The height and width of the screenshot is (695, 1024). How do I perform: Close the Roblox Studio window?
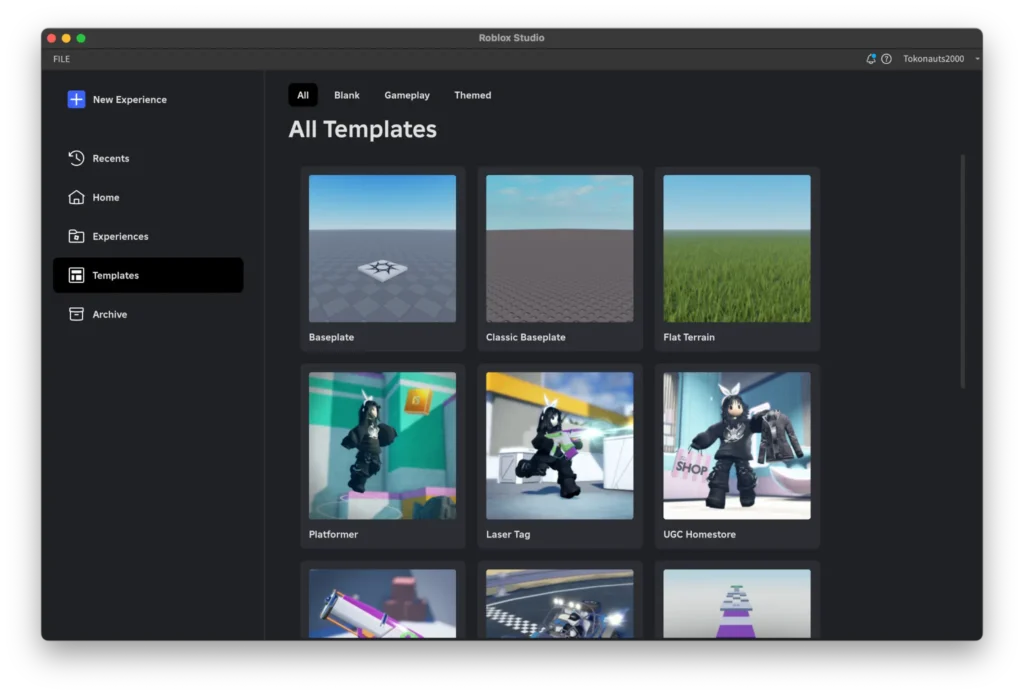coord(52,39)
